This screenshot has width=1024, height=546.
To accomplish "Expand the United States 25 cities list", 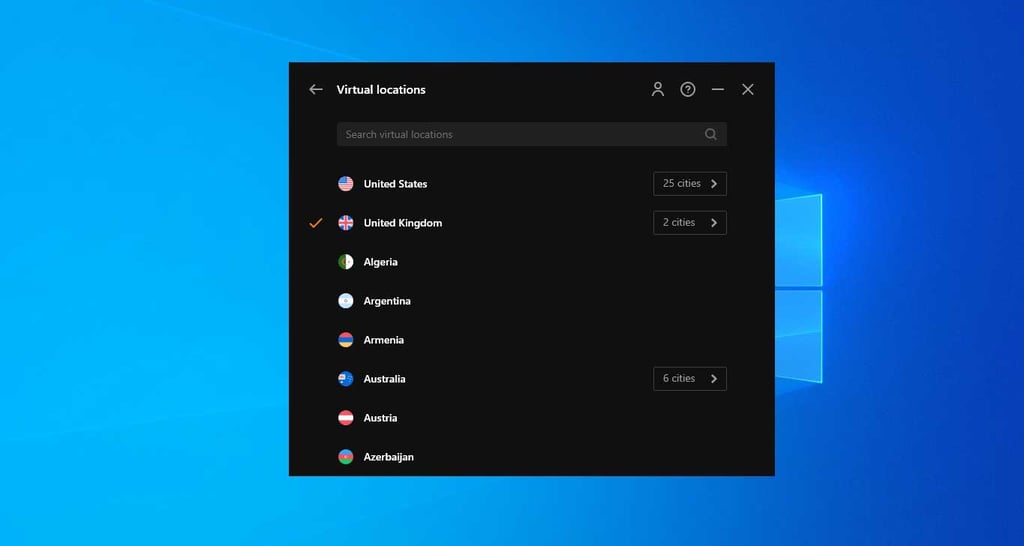I will coord(690,184).
